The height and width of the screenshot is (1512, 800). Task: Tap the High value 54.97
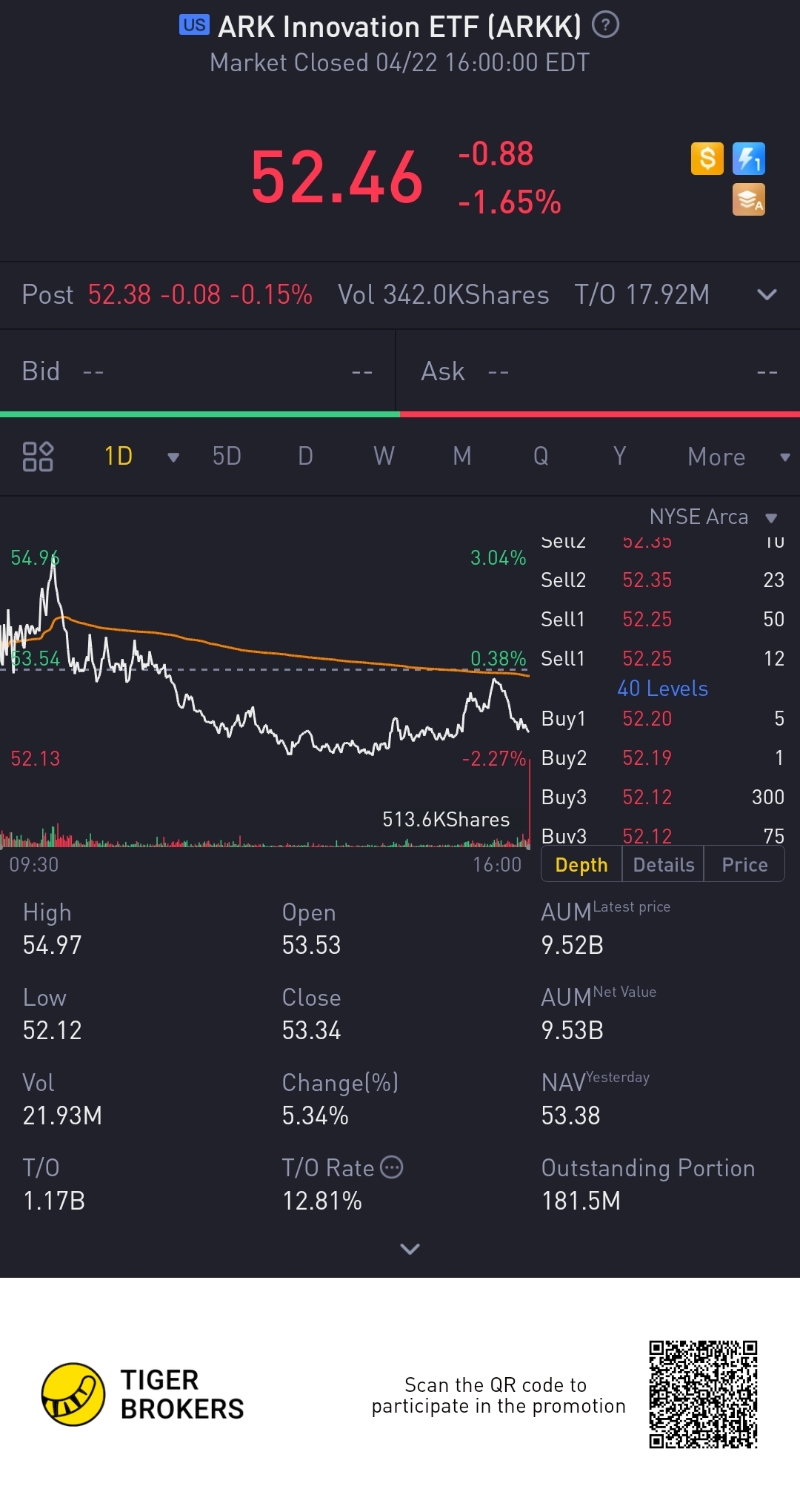pos(52,945)
